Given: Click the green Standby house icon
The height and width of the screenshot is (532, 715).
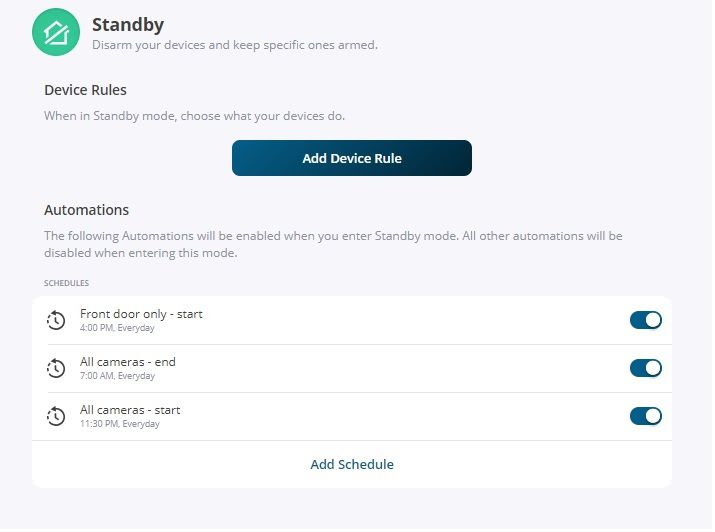Looking at the screenshot, I should click(x=56, y=32).
